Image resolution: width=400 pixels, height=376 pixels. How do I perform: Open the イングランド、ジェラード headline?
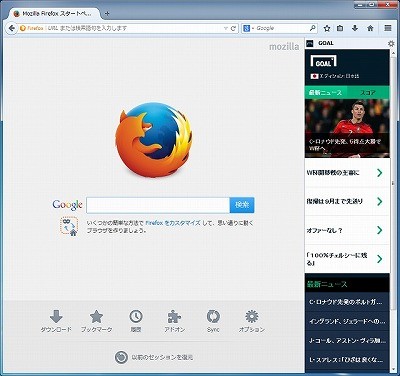347,321
